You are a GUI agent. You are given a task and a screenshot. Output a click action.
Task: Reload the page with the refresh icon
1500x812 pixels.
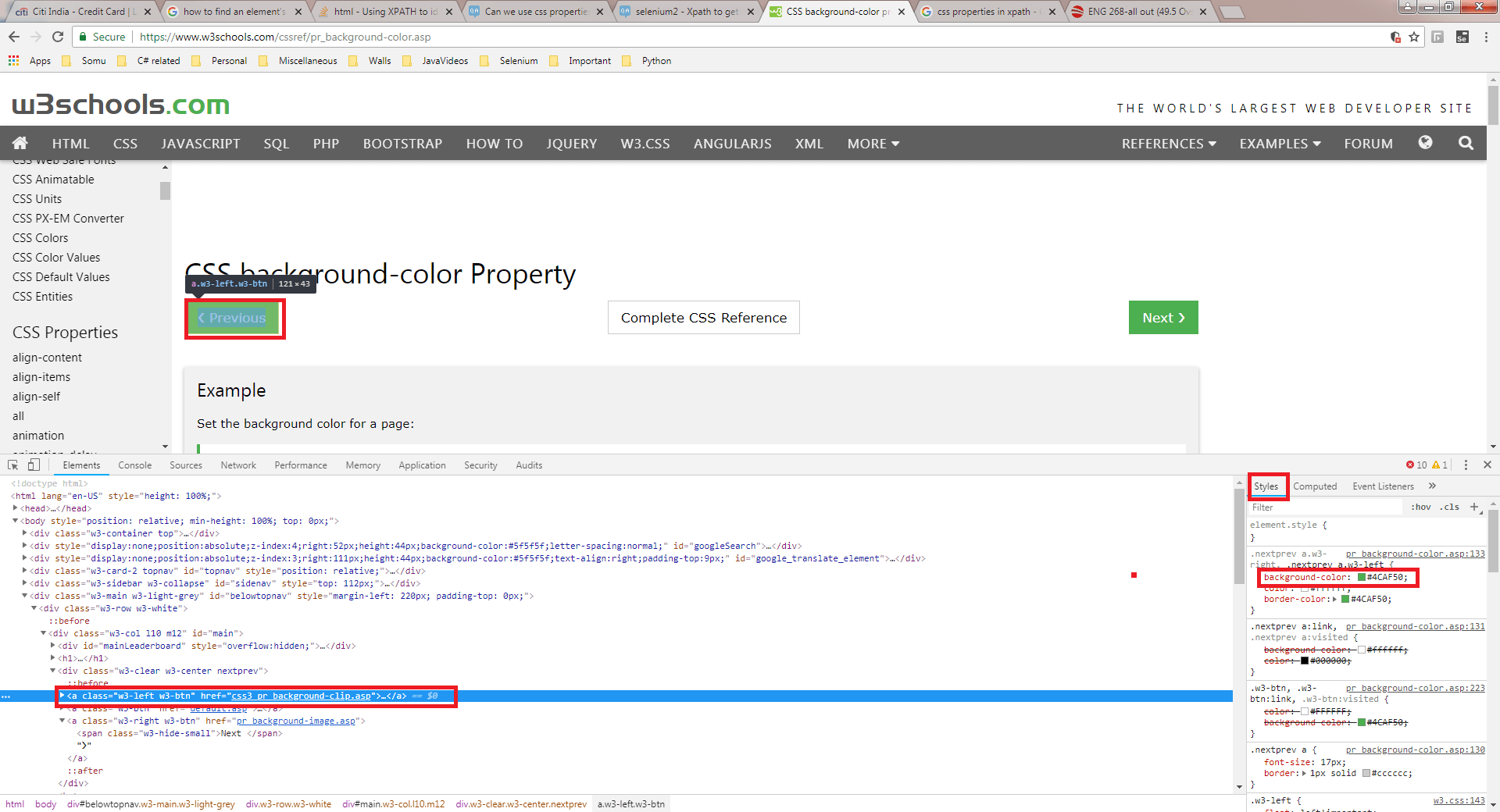point(57,37)
